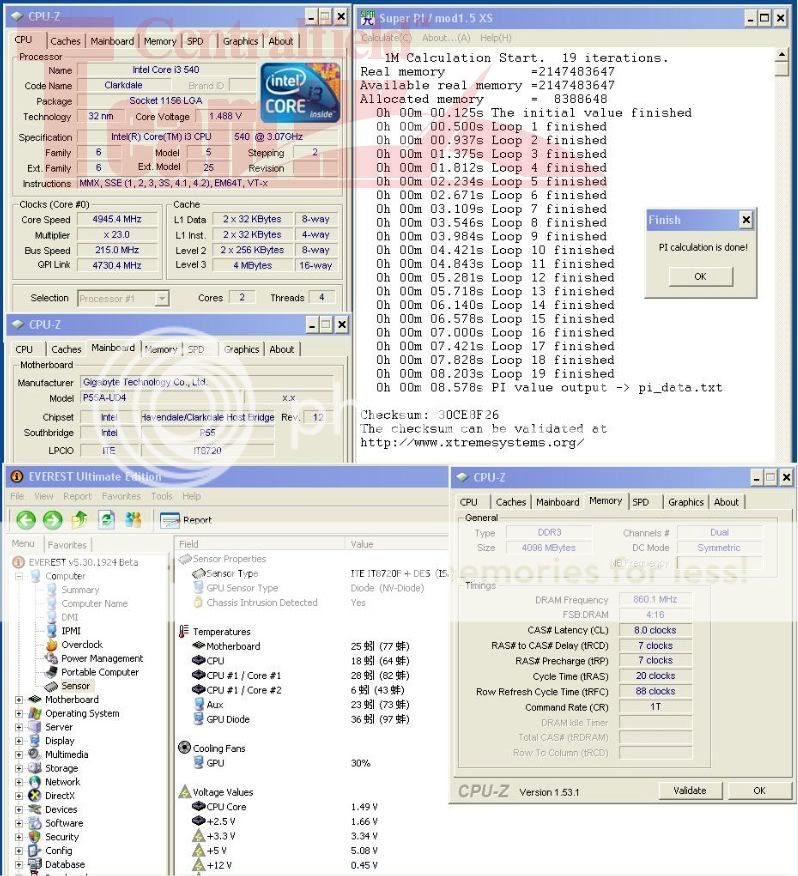
Task: Click the Config tree icon
Action: tap(35, 850)
